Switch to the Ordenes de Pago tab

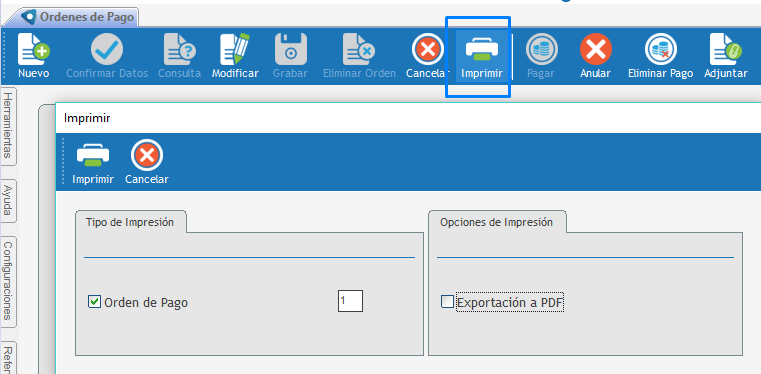[78, 17]
